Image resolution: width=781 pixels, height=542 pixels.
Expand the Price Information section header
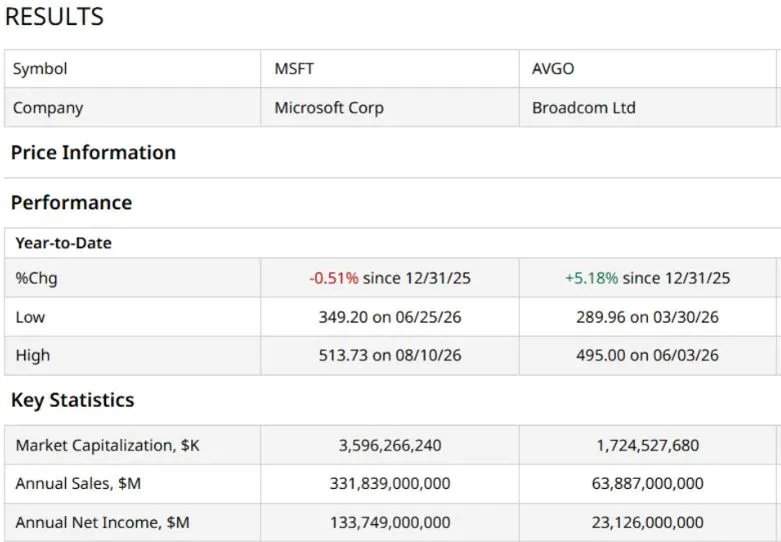click(93, 152)
